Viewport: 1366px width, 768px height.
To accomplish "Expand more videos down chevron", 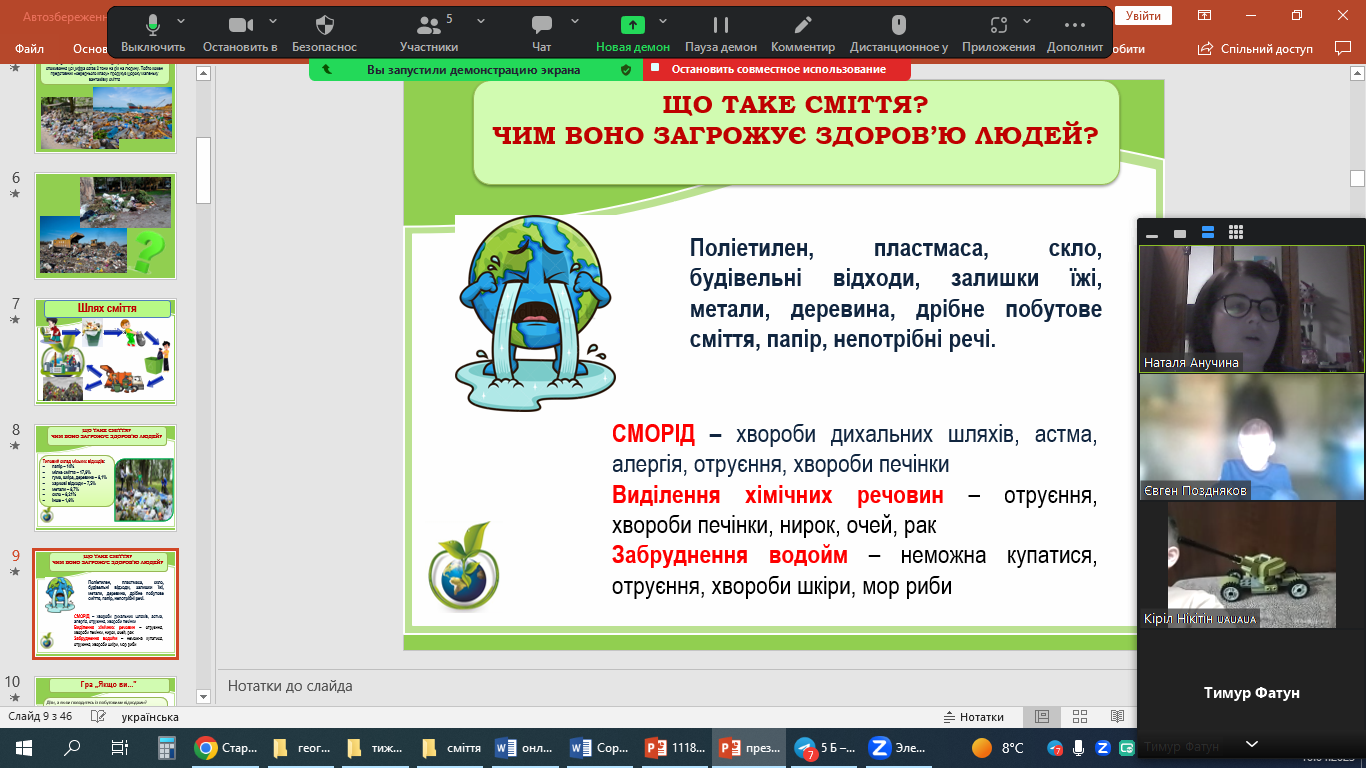I will point(1252,744).
